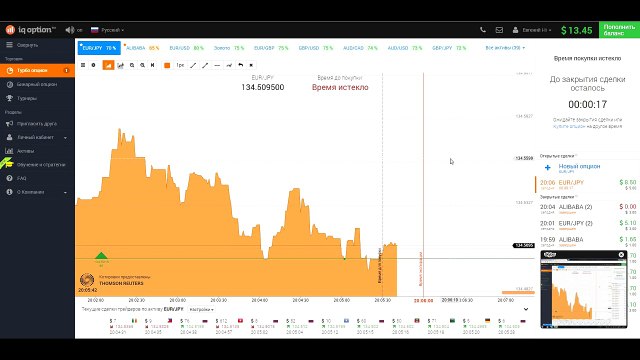Select the EUR/JPY 70% asset tab
The width and height of the screenshot is (640, 360).
pyautogui.click(x=99, y=48)
